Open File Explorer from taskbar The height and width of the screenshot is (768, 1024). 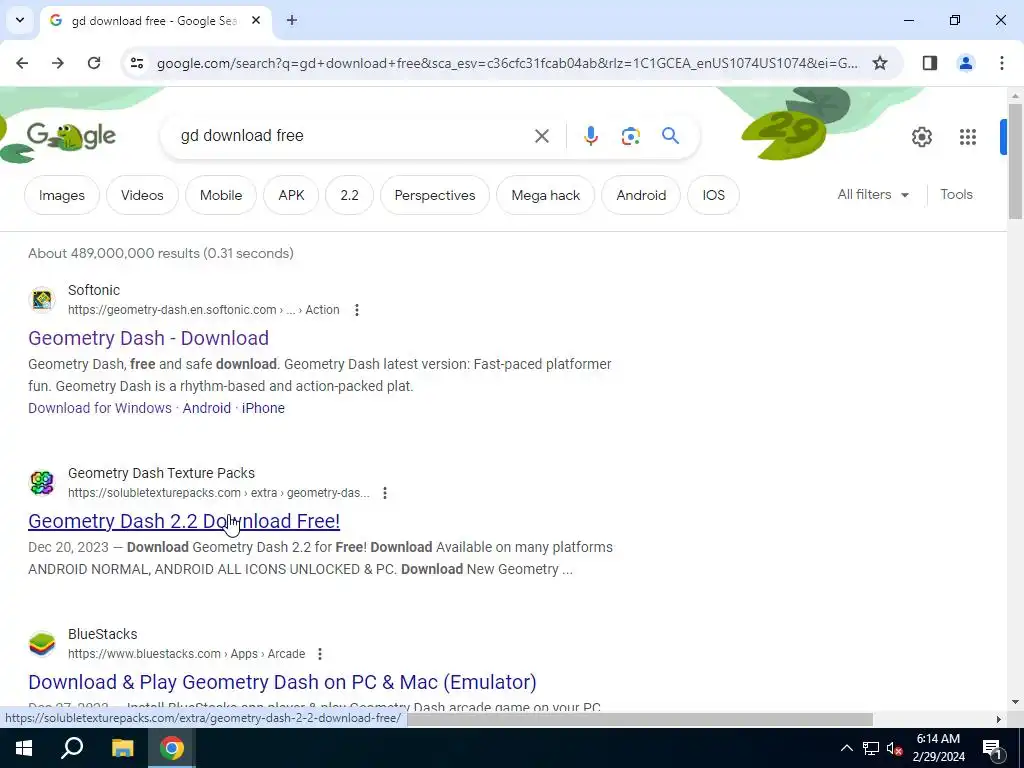pyautogui.click(x=122, y=748)
